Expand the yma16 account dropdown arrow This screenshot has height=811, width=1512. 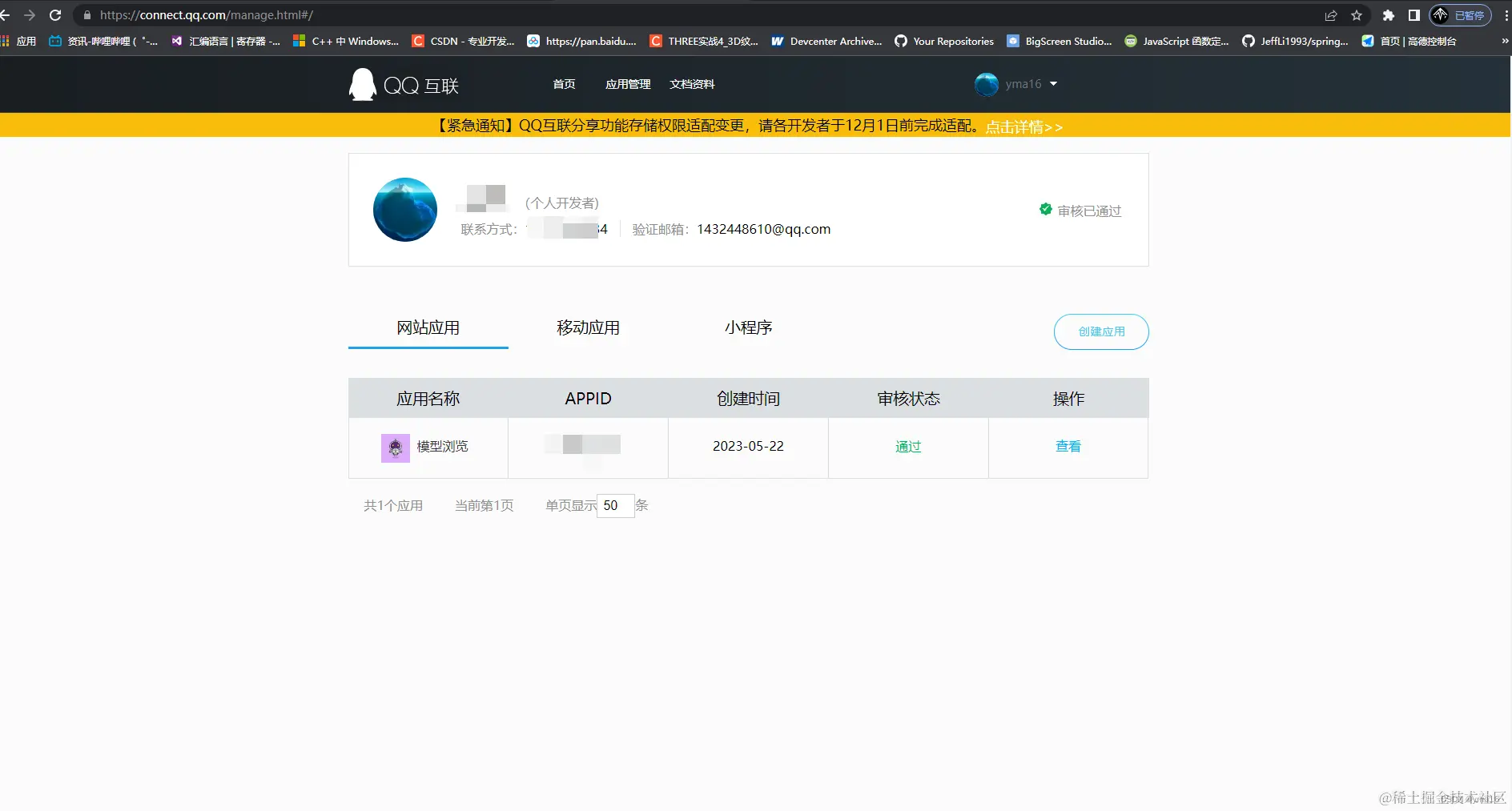click(1055, 84)
